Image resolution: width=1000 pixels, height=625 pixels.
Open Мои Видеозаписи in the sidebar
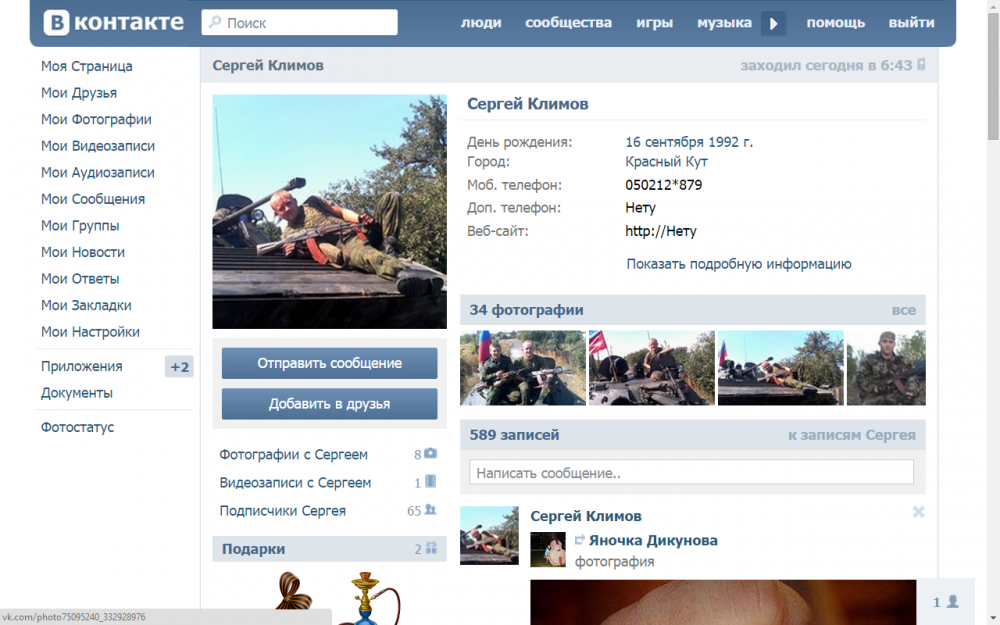98,146
